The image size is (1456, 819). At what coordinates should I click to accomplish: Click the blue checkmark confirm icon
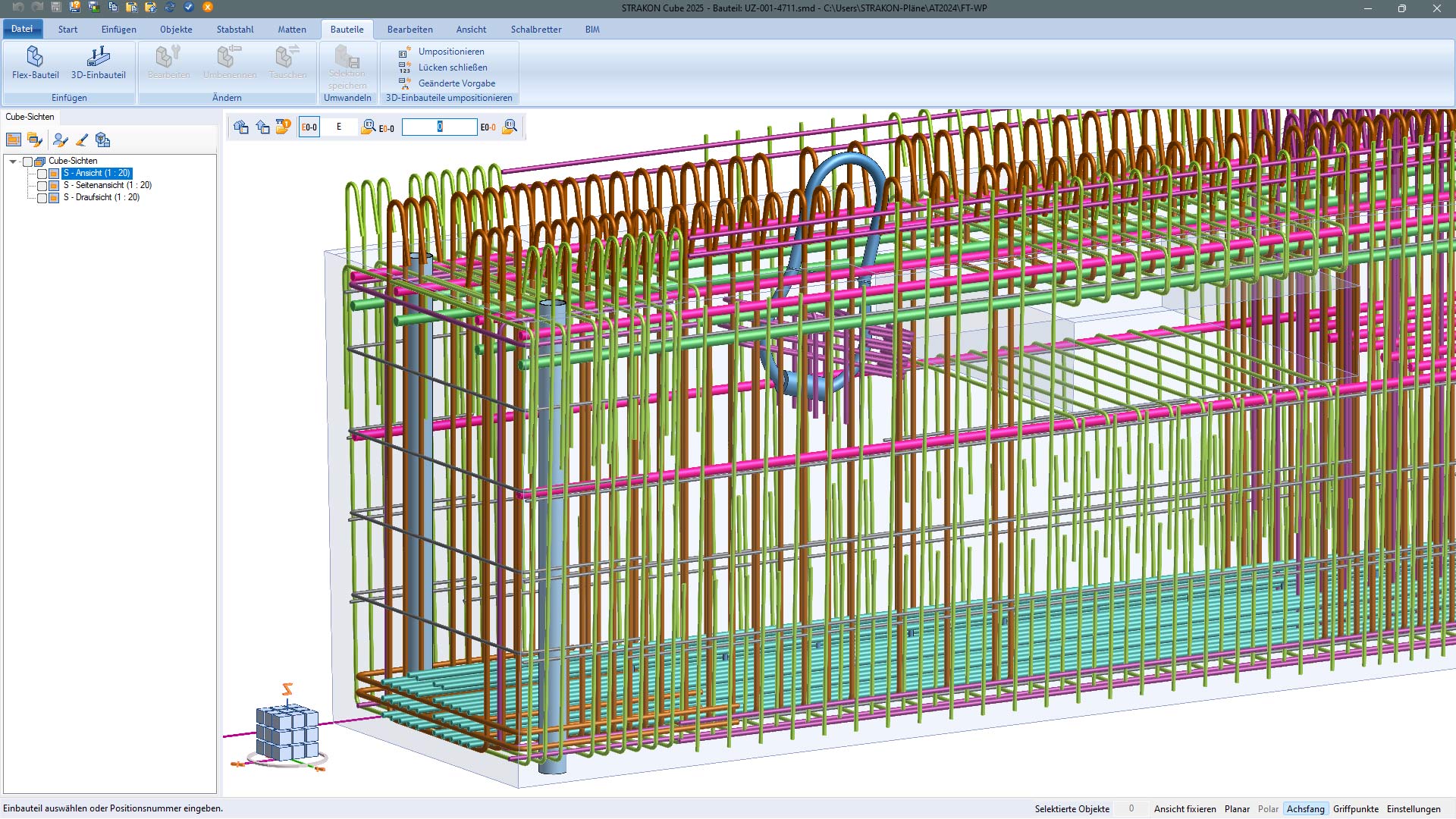(x=189, y=8)
